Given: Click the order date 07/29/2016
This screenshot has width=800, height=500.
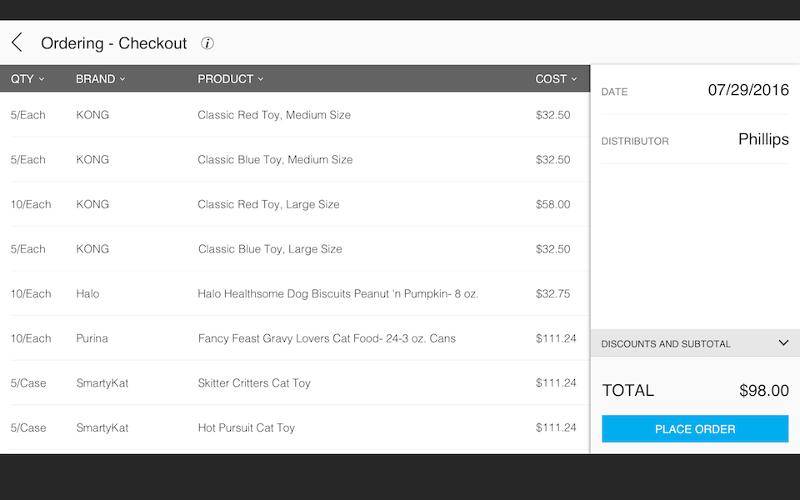Looking at the screenshot, I should point(748,90).
